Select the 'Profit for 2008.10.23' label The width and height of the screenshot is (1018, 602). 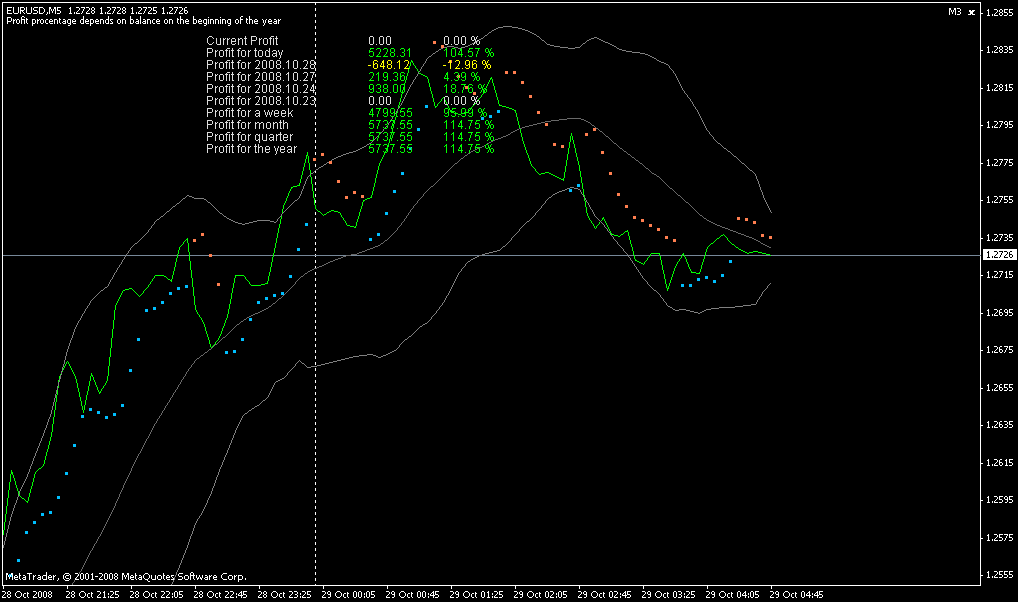tap(261, 101)
